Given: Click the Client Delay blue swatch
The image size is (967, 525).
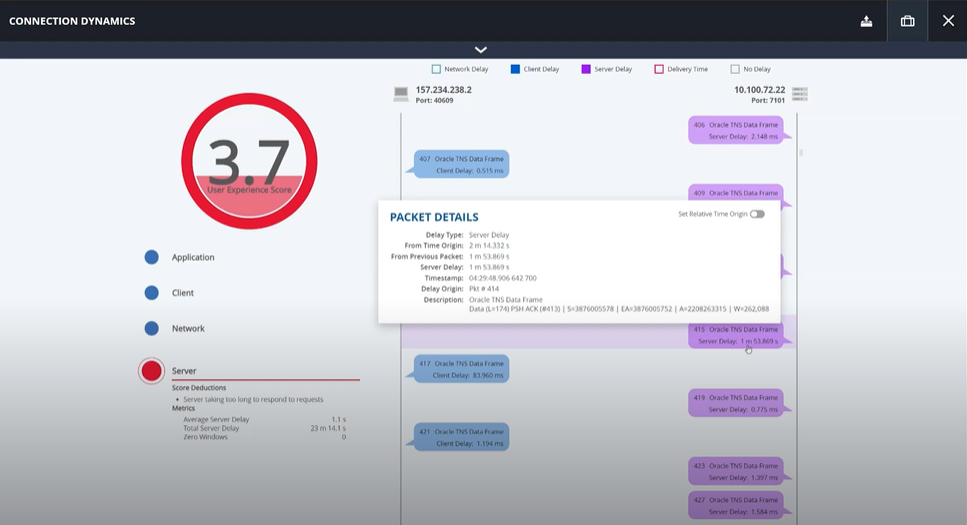Looking at the screenshot, I should 515,69.
